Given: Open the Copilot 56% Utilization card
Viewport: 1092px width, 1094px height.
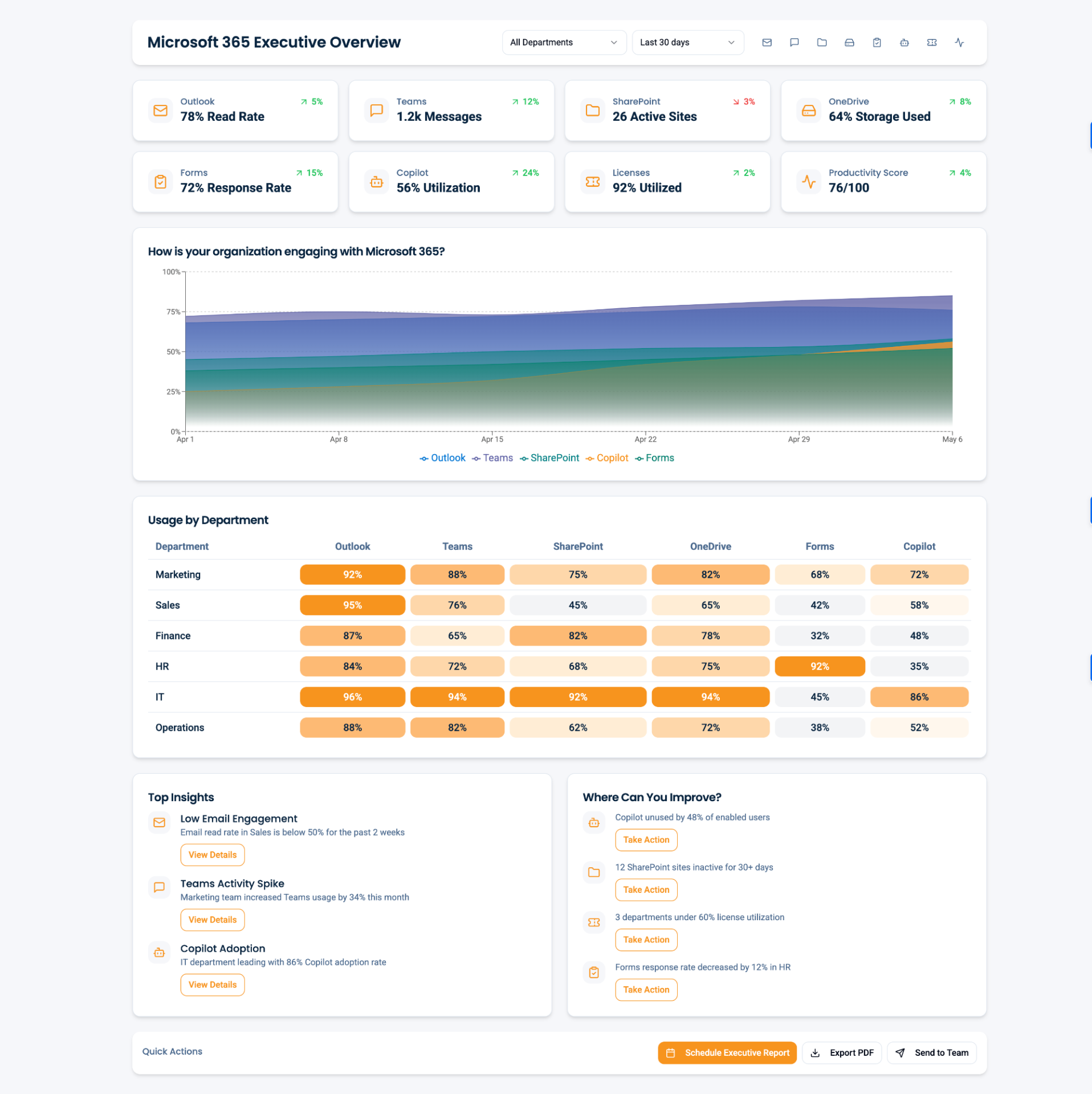Looking at the screenshot, I should (x=451, y=182).
